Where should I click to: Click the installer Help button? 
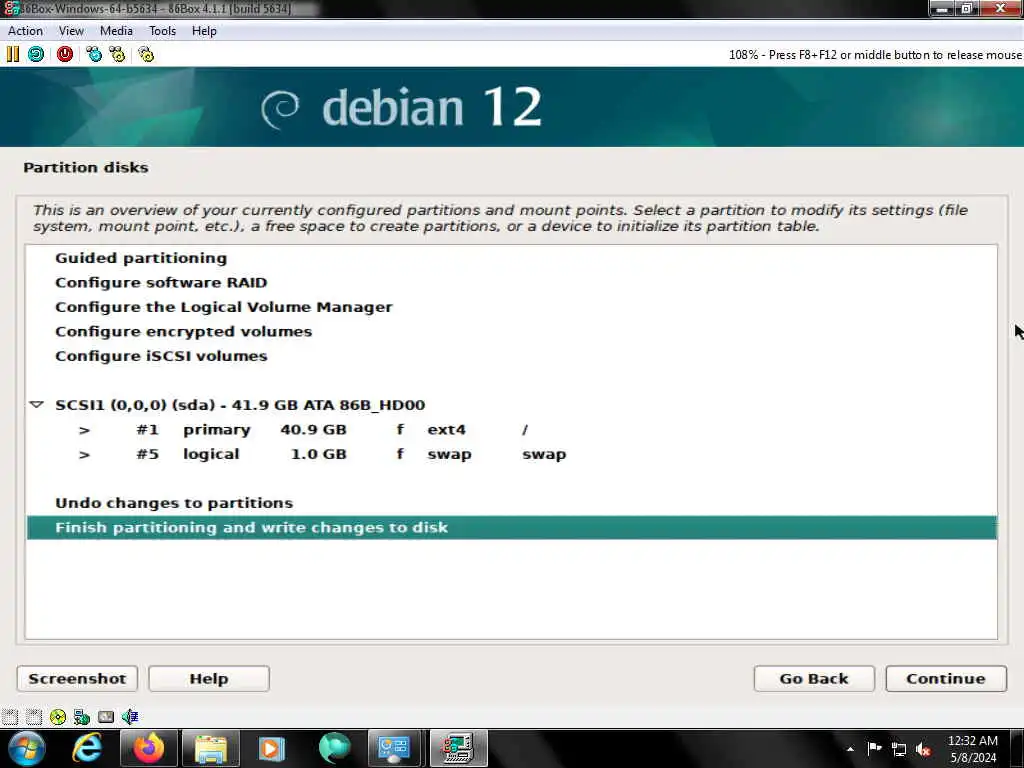[209, 679]
